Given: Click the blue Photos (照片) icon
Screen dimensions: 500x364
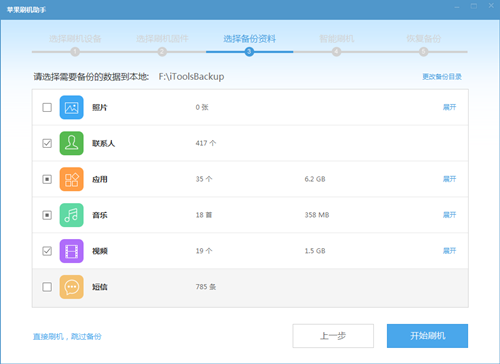Looking at the screenshot, I should point(71,107).
